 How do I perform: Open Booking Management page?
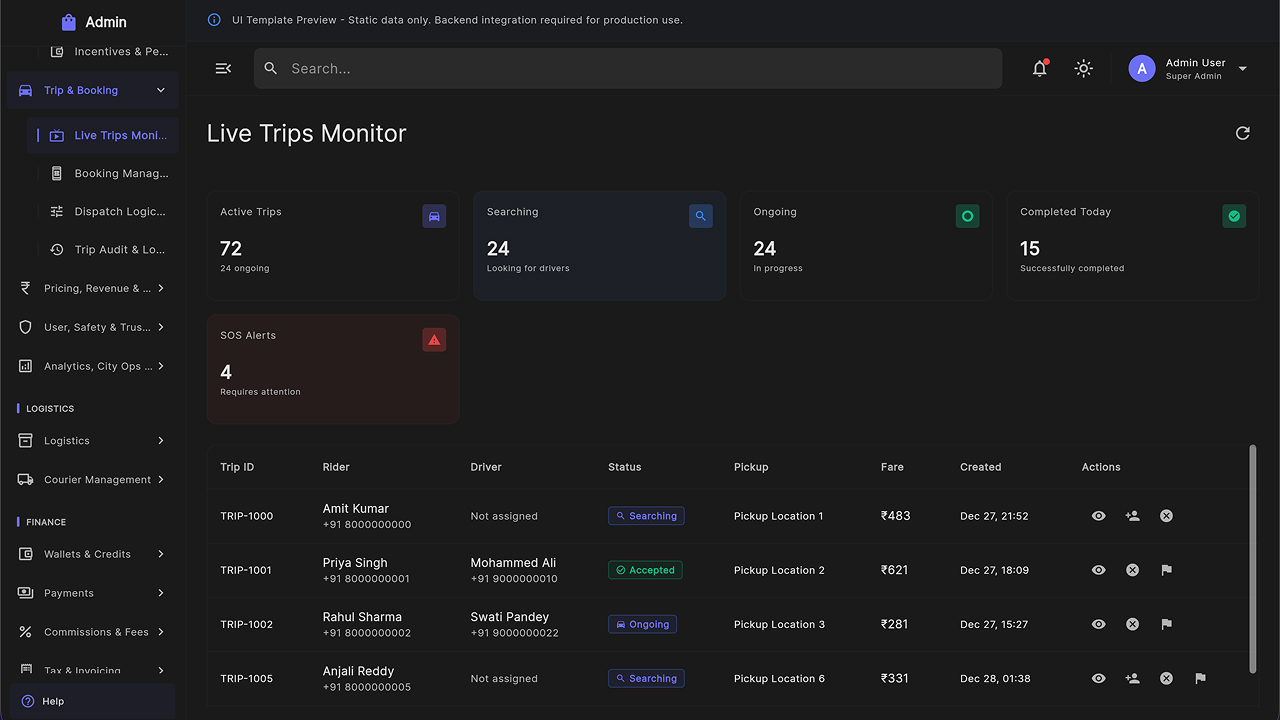coord(104,173)
